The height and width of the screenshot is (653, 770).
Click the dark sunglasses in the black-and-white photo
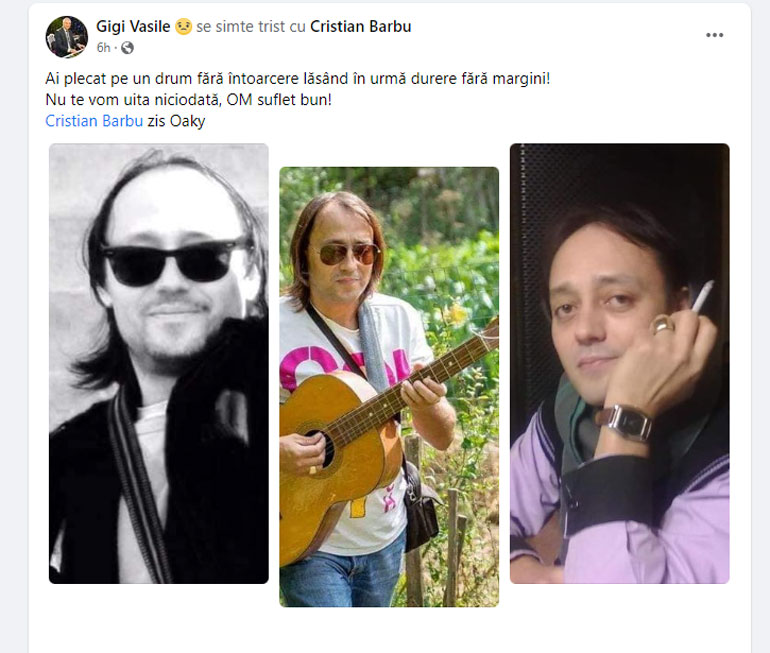pos(176,262)
